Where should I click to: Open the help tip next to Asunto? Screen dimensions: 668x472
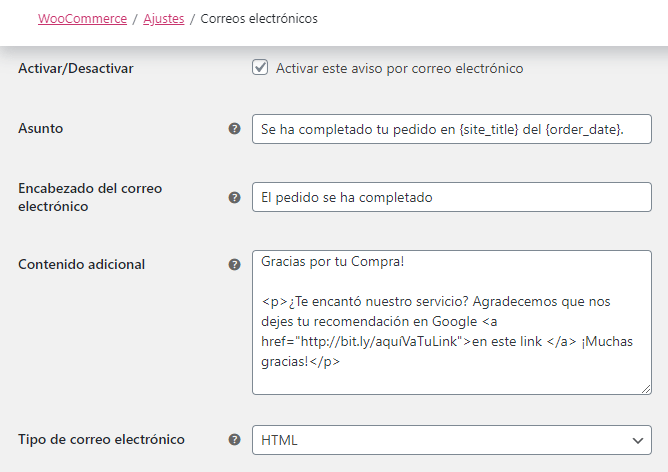[234, 129]
